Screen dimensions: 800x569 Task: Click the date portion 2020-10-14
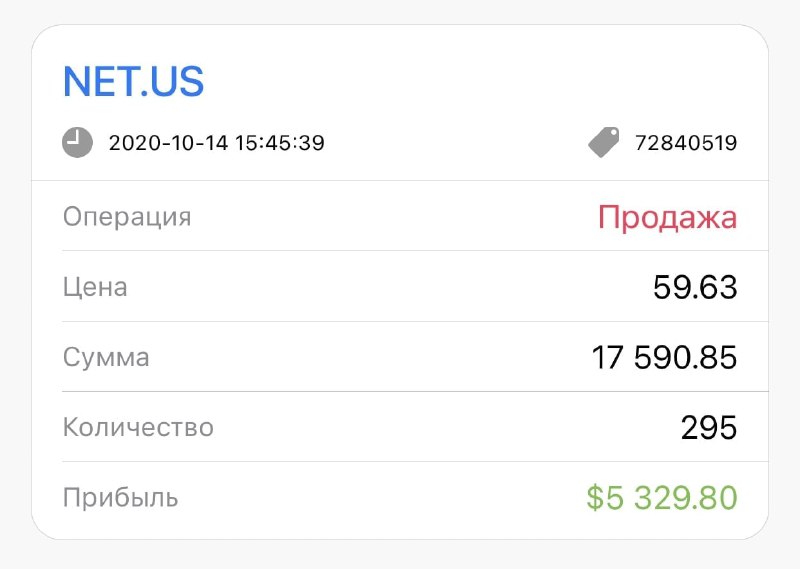coord(168,143)
